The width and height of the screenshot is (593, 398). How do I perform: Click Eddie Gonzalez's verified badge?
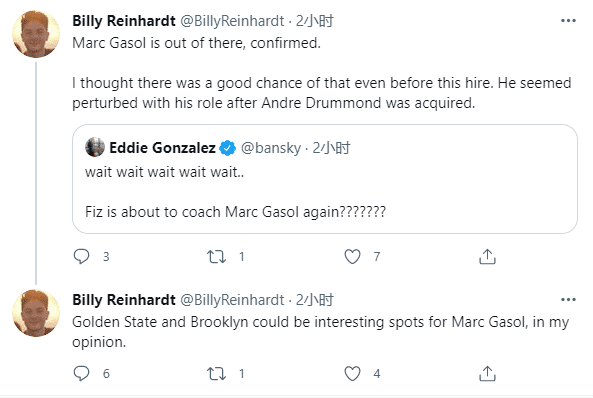tap(227, 148)
